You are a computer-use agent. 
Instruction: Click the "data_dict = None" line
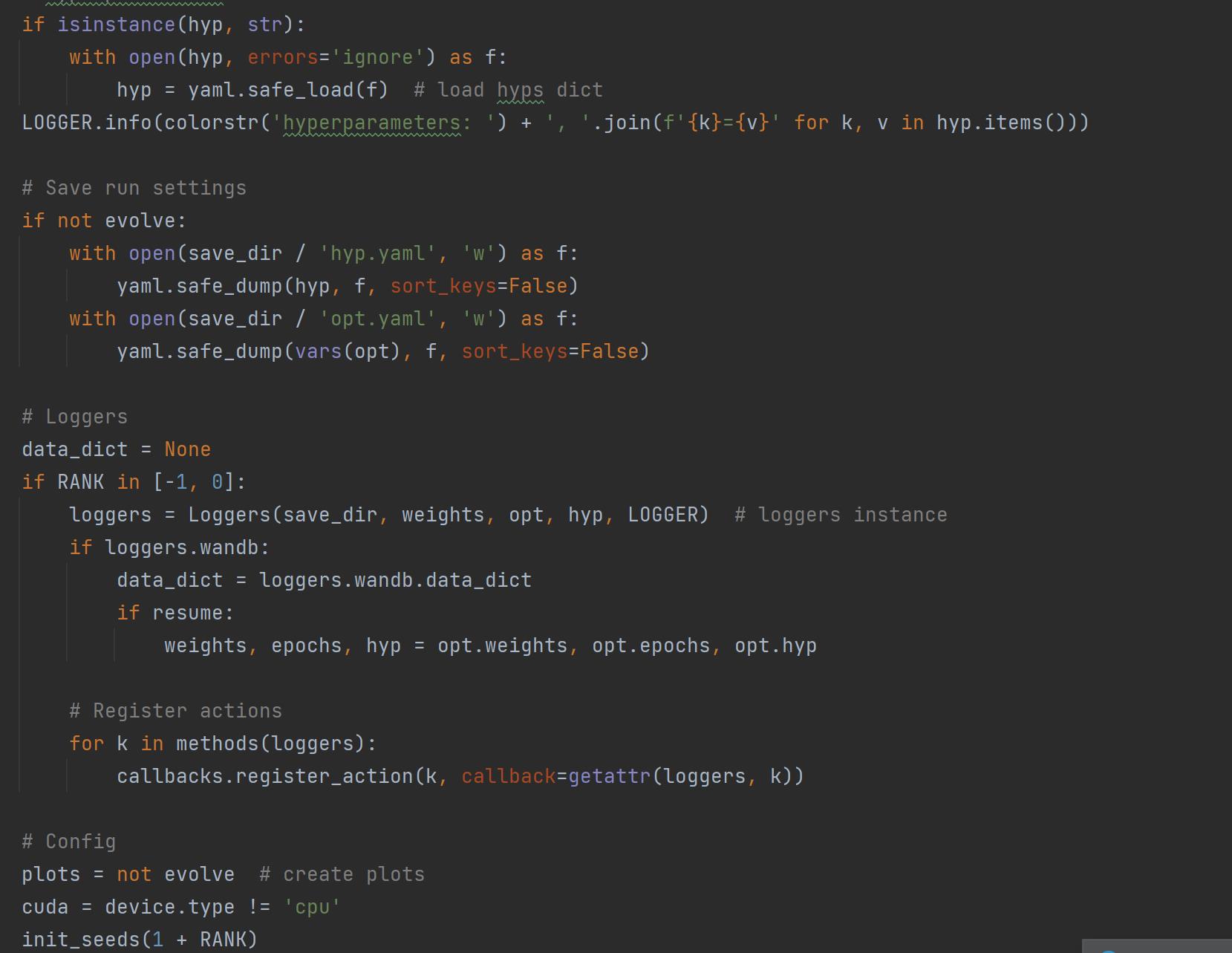(x=117, y=449)
